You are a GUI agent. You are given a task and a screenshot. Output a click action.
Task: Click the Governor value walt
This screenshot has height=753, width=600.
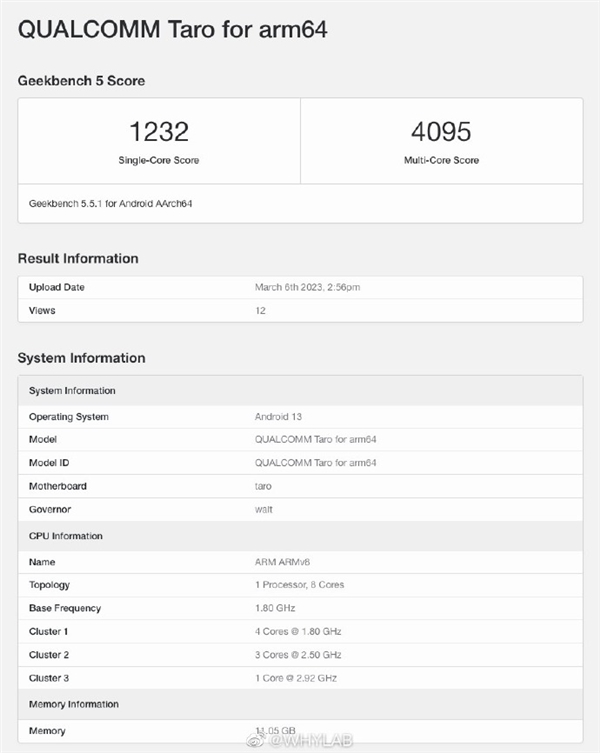pos(264,510)
